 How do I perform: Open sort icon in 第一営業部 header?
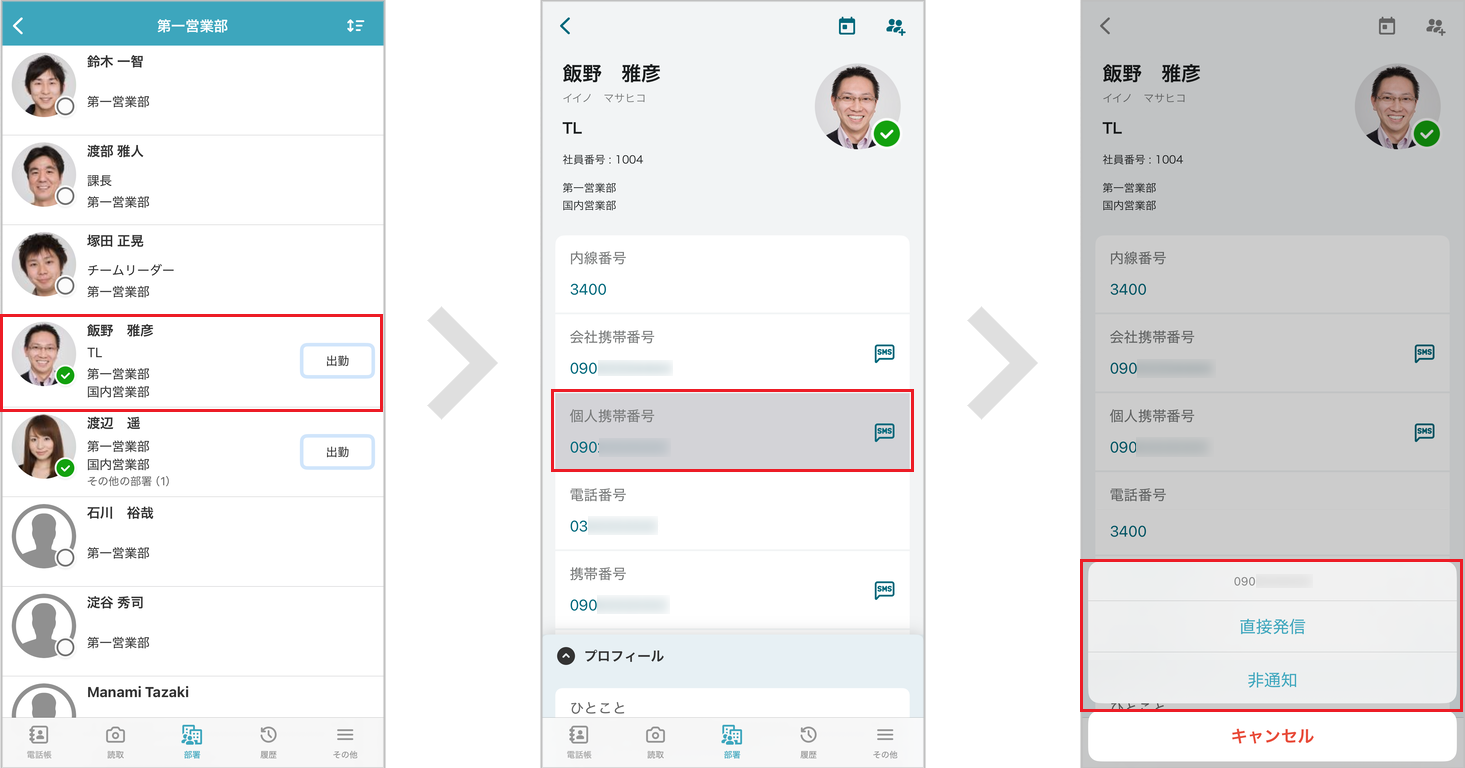pyautogui.click(x=355, y=26)
